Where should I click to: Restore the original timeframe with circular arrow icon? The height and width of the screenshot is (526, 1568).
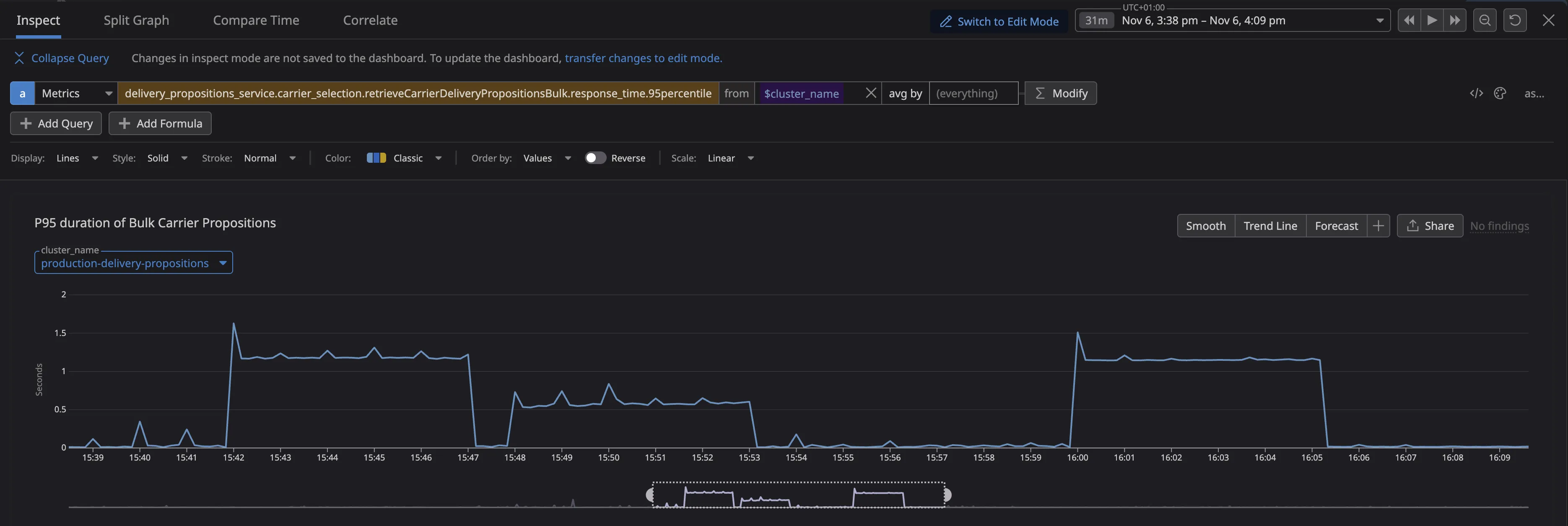click(x=1515, y=20)
